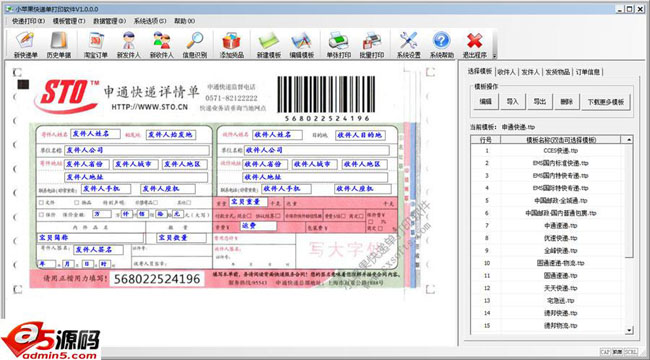Click the 编辑 template button

[485, 102]
